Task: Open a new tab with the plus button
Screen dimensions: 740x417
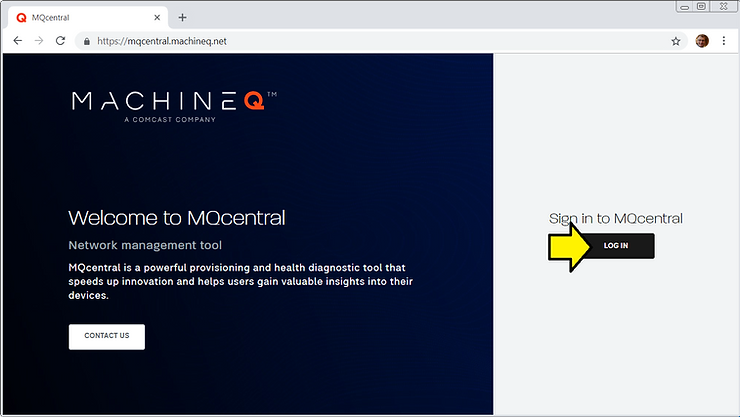Action: click(x=182, y=17)
